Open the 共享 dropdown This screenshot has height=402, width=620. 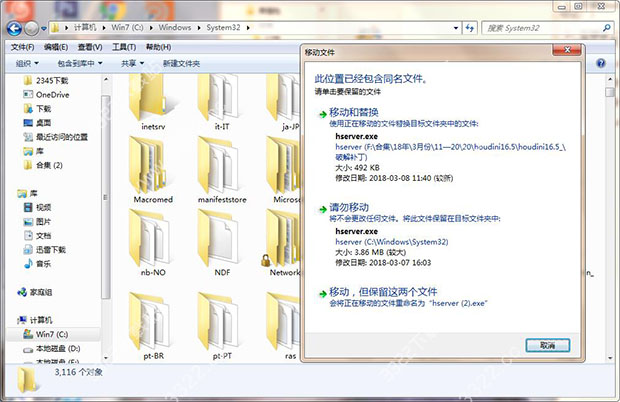132,63
